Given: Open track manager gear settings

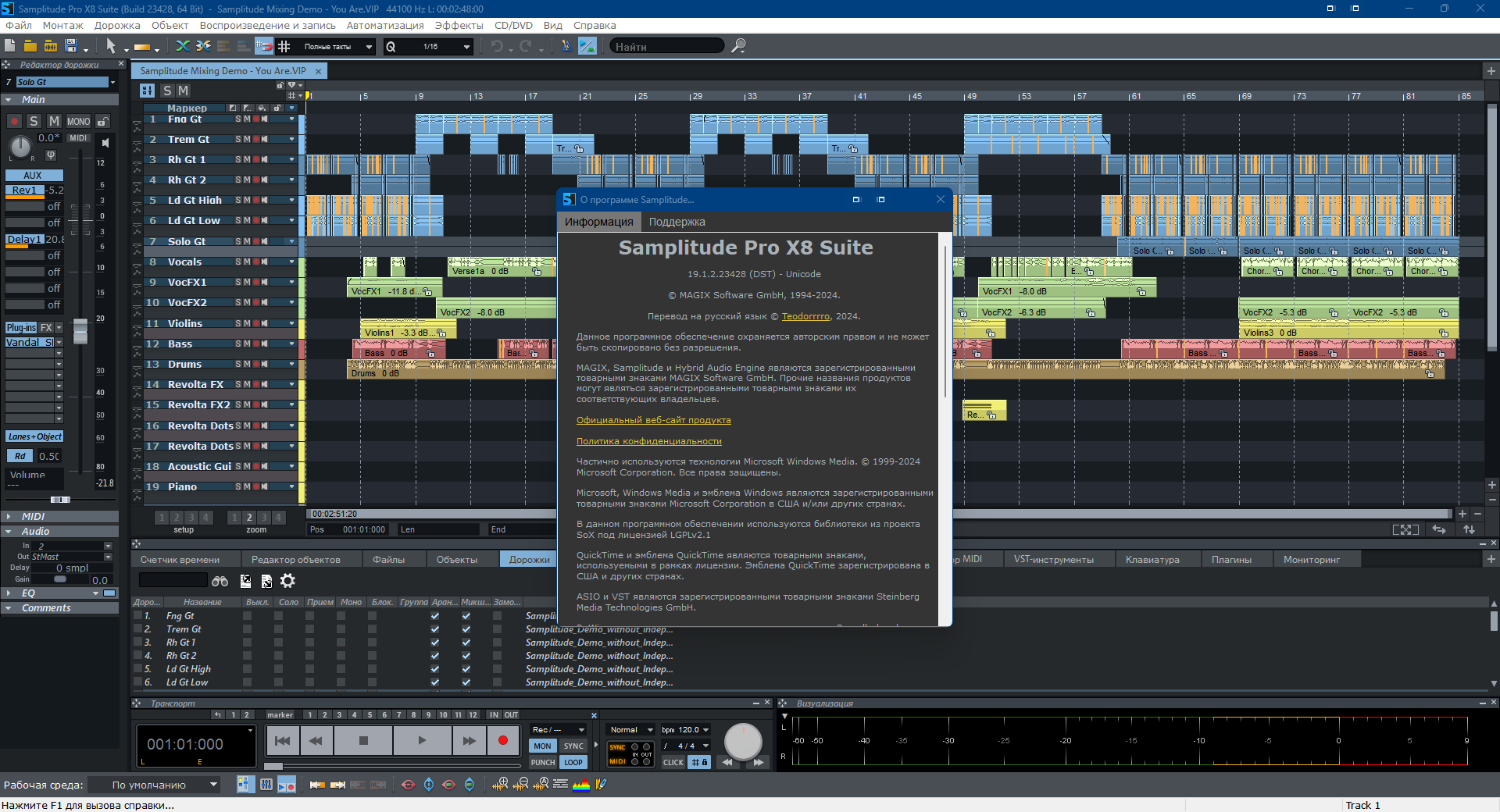Looking at the screenshot, I should (287, 581).
